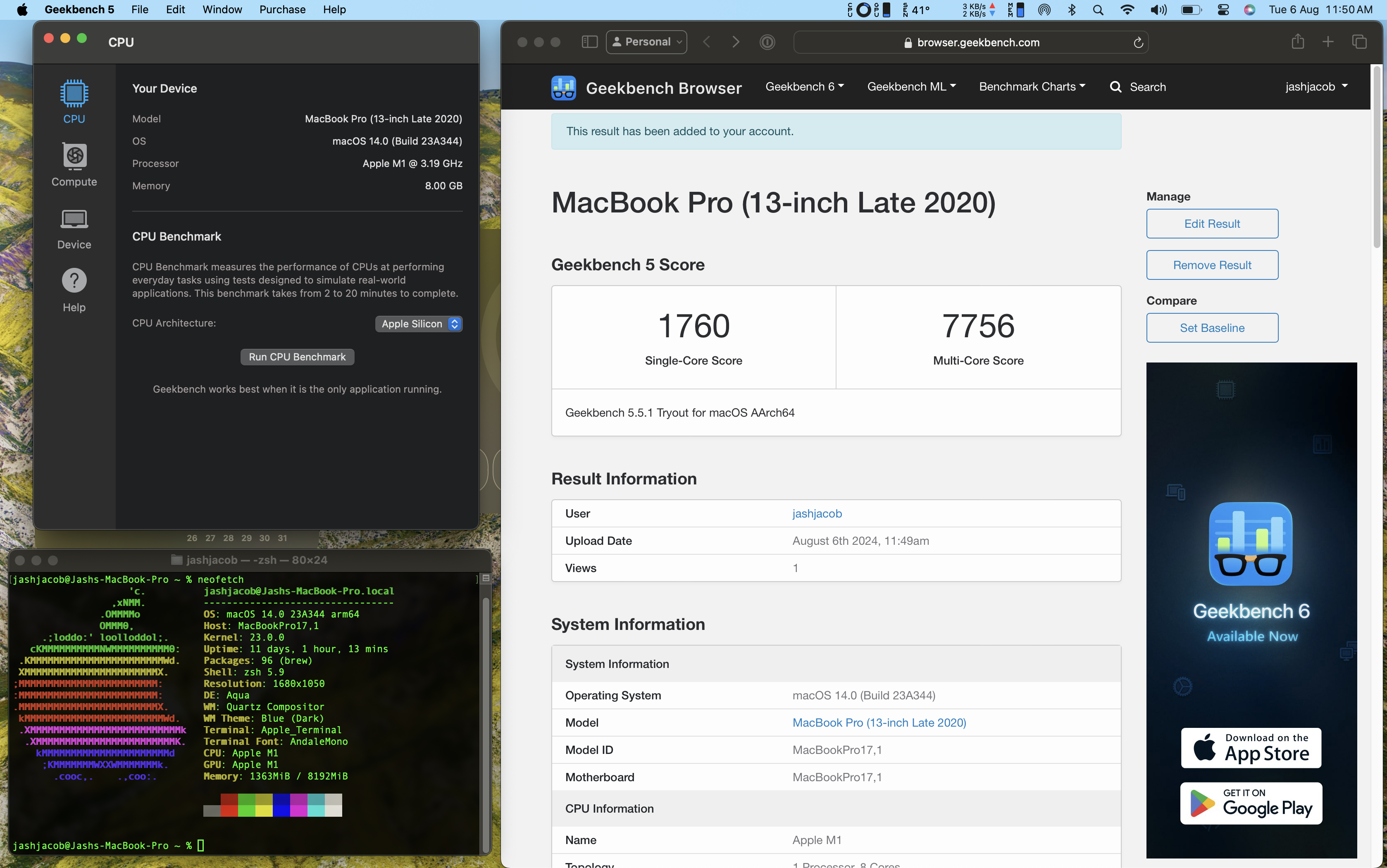Expand the Geekbench ML nav dropdown
This screenshot has height=868, width=1387.
click(911, 87)
